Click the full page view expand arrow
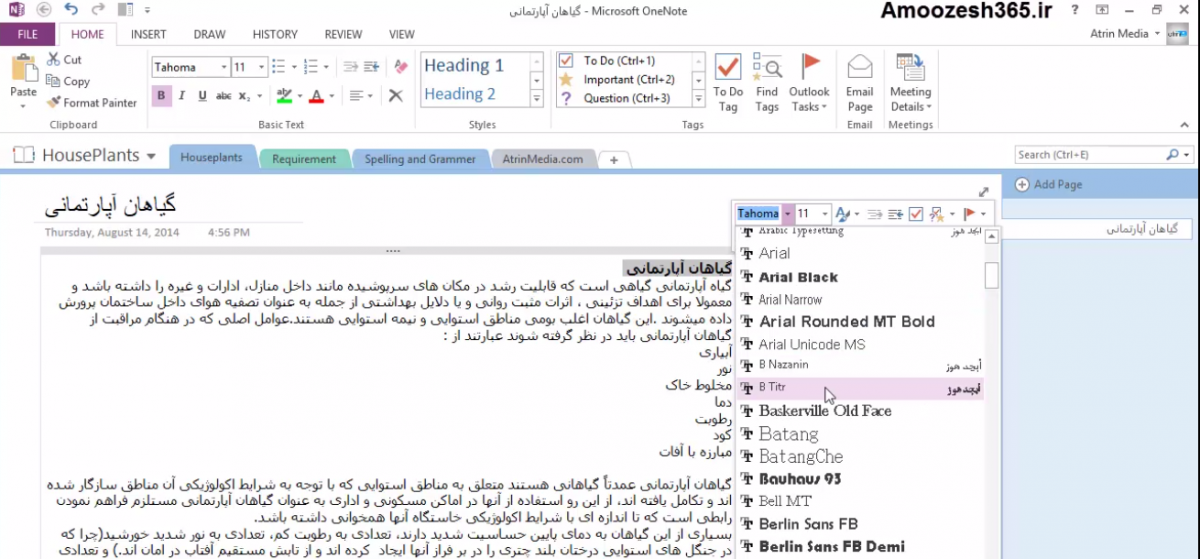Screen dimensions: 1200x559 coord(983,192)
